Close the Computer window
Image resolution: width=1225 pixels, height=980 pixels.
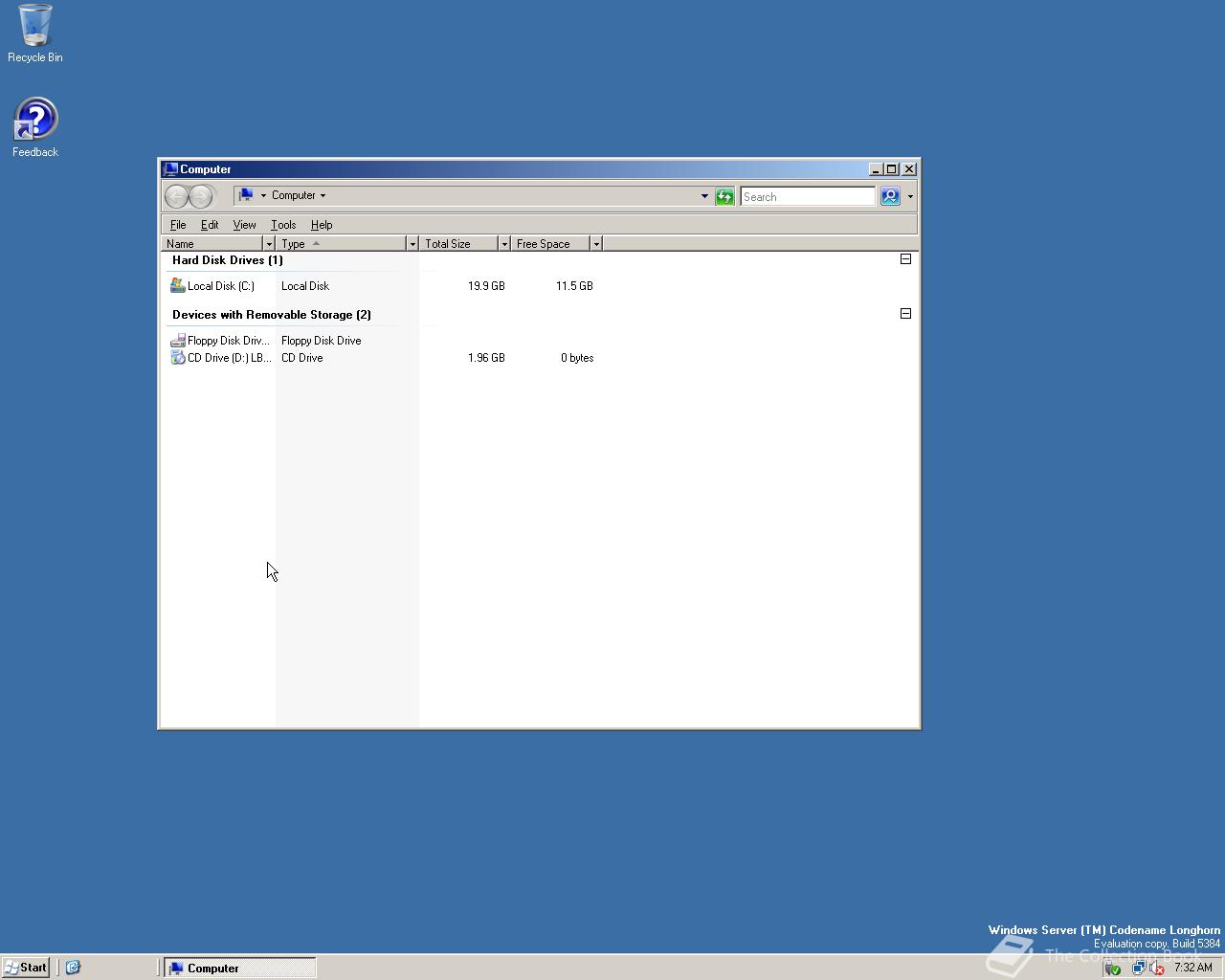[x=909, y=169]
